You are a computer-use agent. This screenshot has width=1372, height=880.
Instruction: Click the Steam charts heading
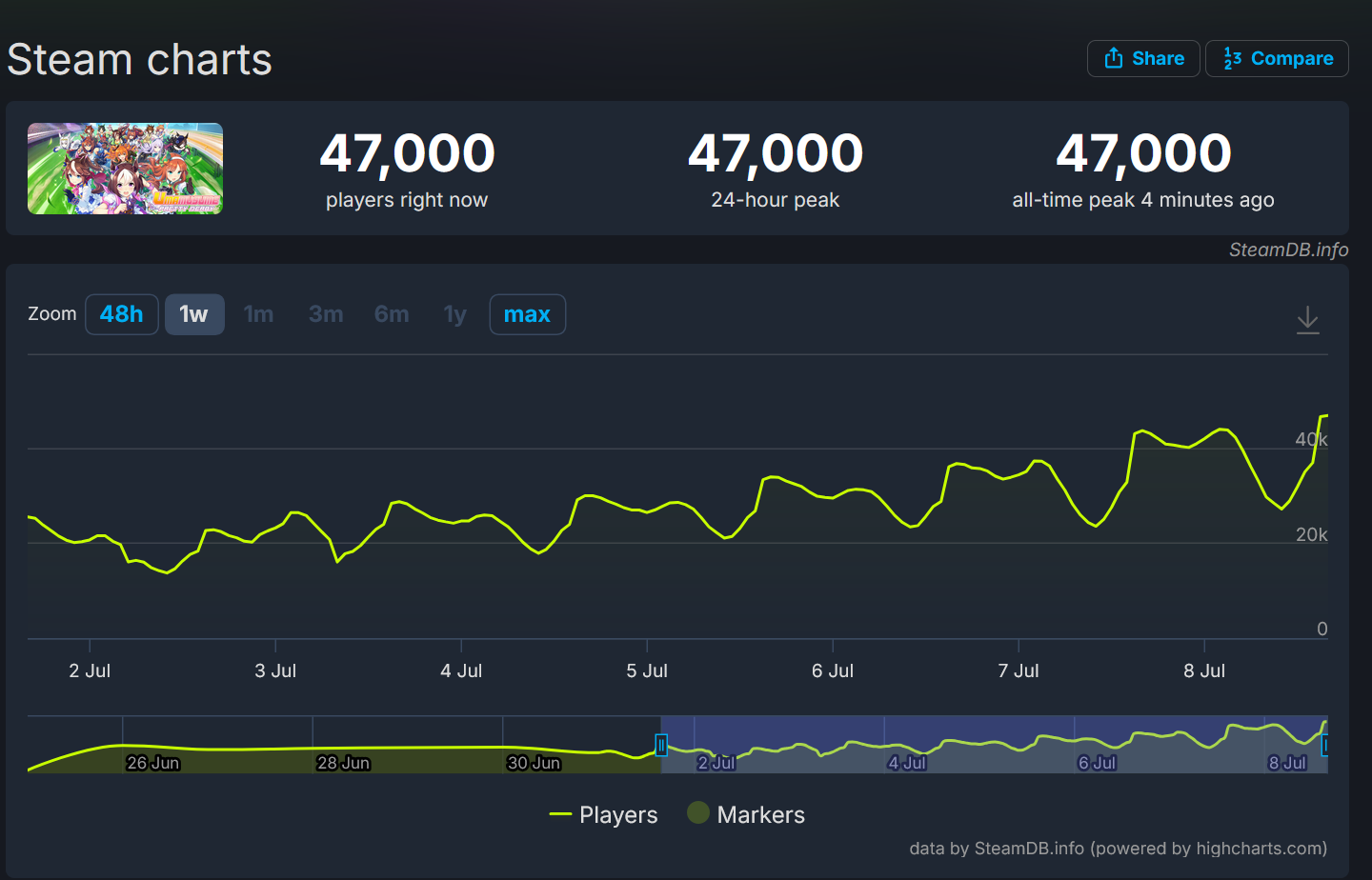point(140,59)
